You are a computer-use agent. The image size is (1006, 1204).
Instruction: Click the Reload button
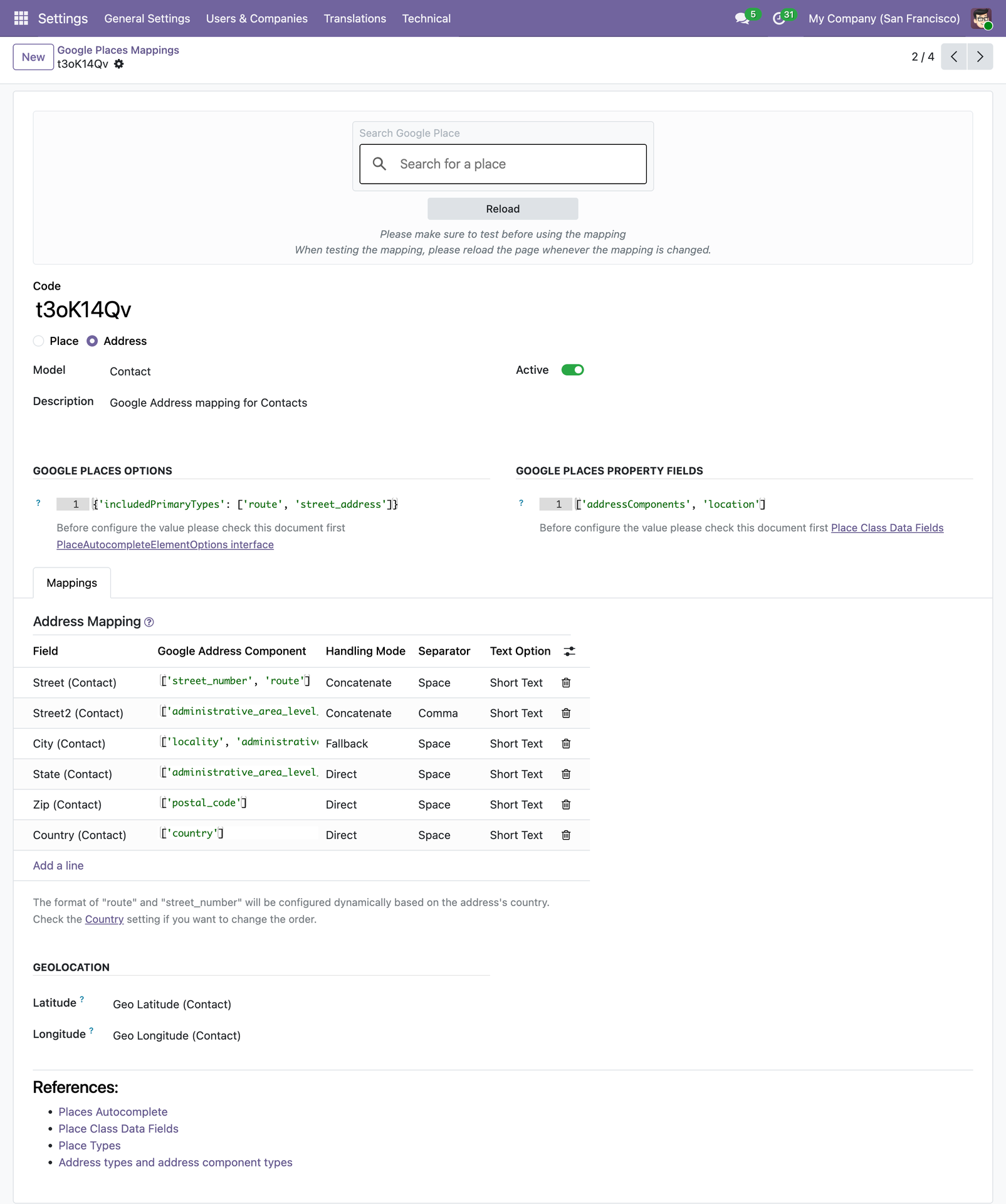tap(503, 209)
